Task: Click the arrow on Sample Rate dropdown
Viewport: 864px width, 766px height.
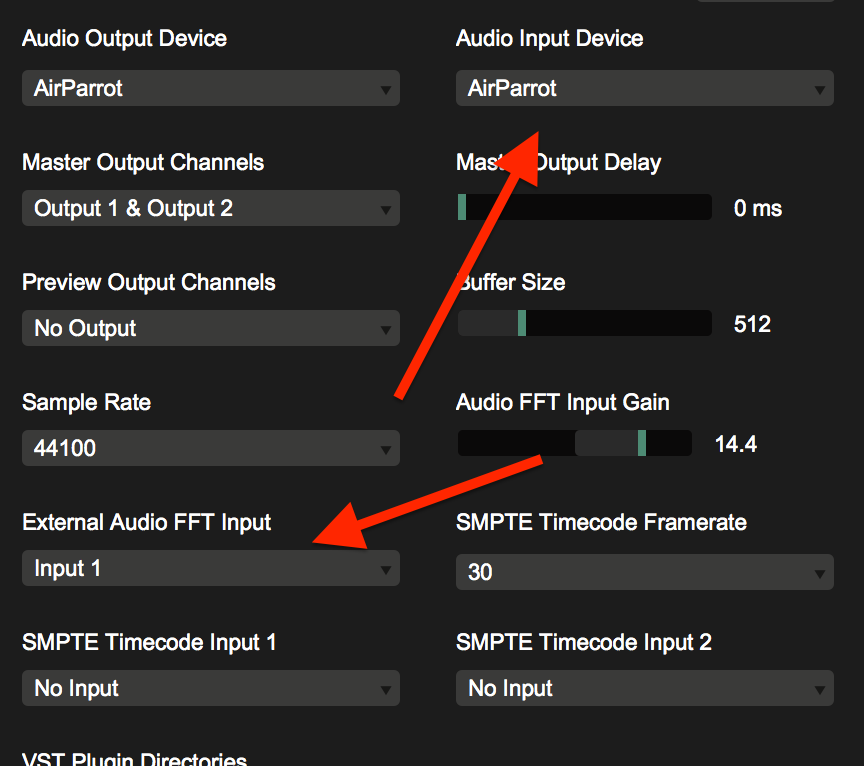Action: (386, 449)
